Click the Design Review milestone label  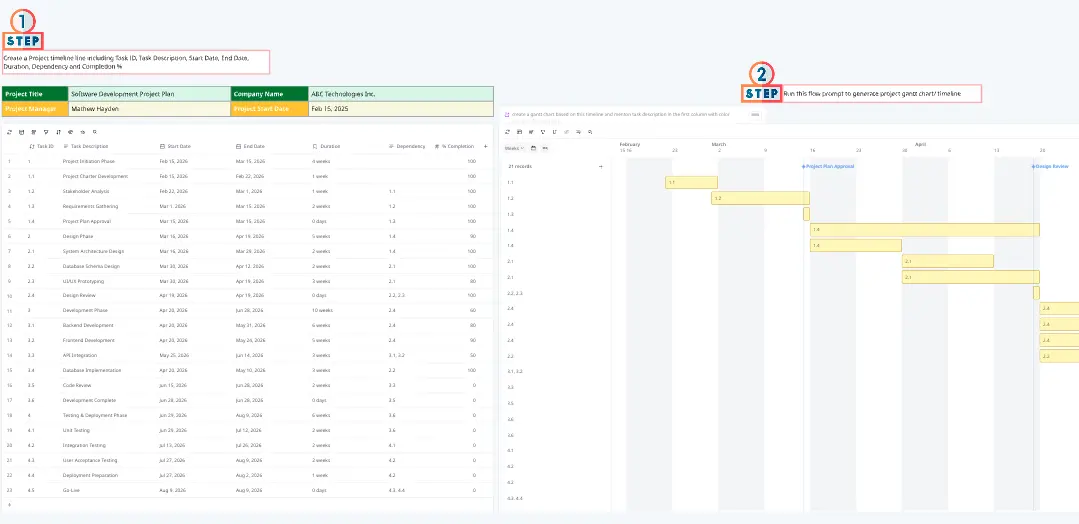(1052, 166)
